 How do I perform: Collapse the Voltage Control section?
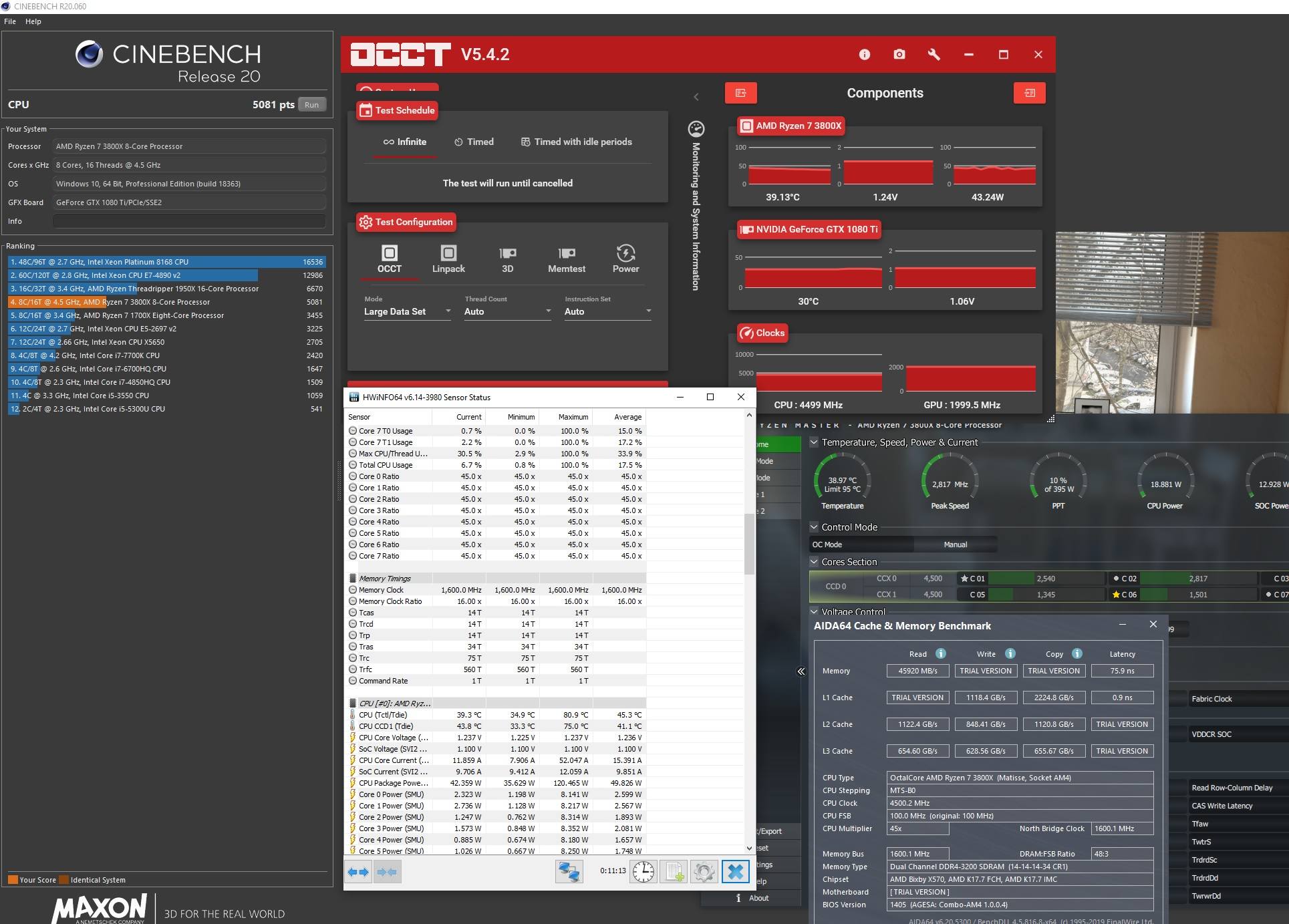click(814, 611)
